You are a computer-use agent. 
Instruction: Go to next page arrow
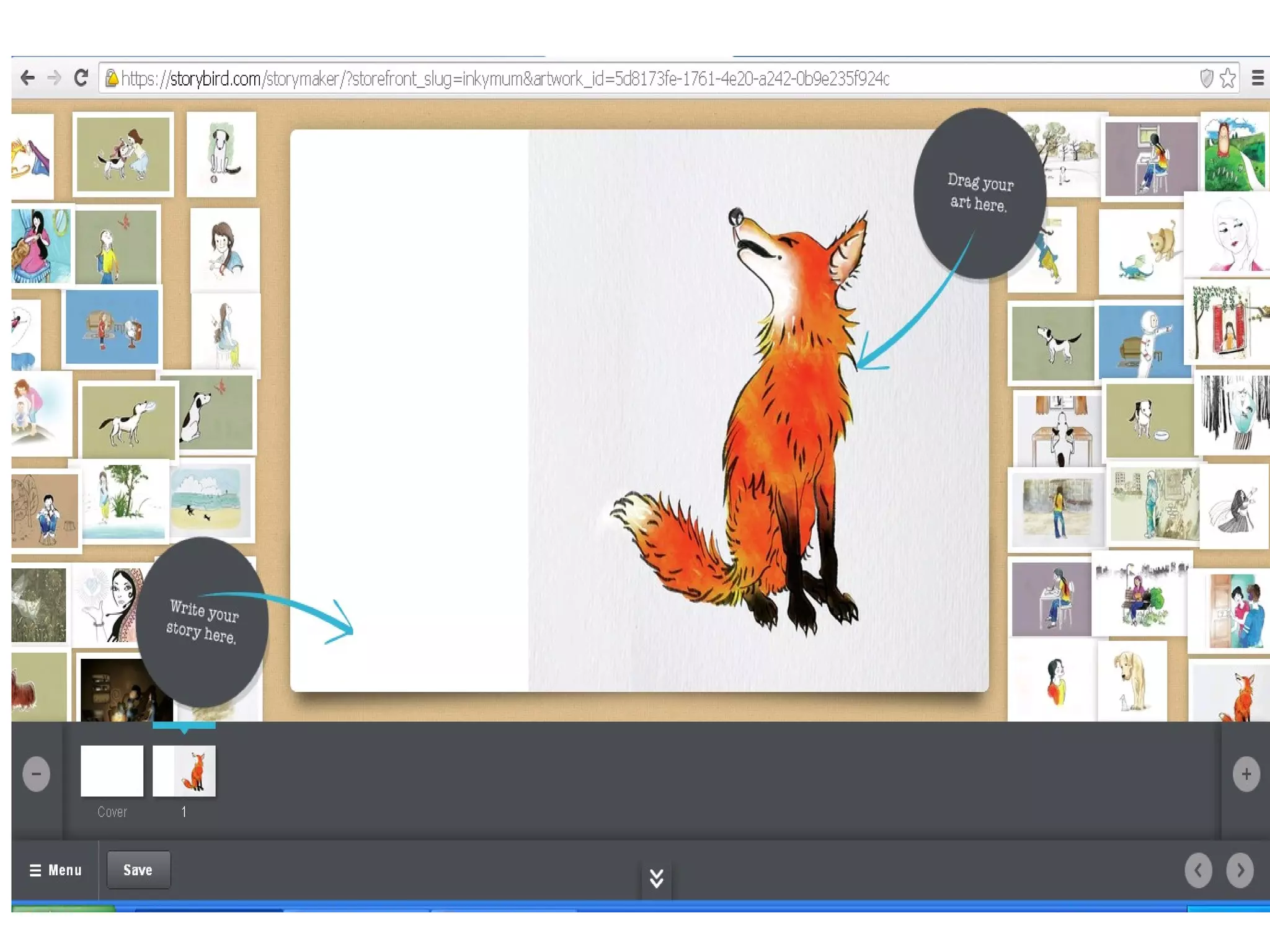(1239, 870)
